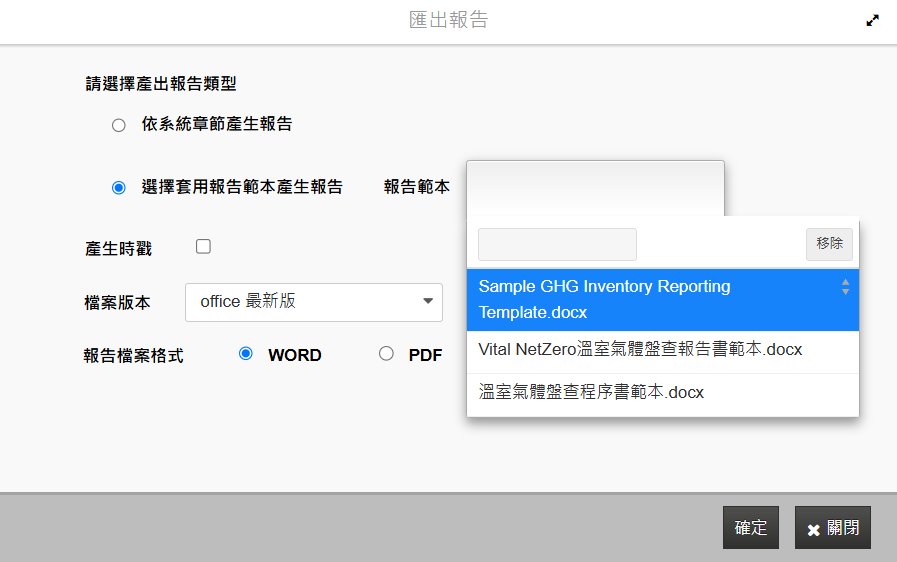Choose the PDF file format radio button

point(386,354)
